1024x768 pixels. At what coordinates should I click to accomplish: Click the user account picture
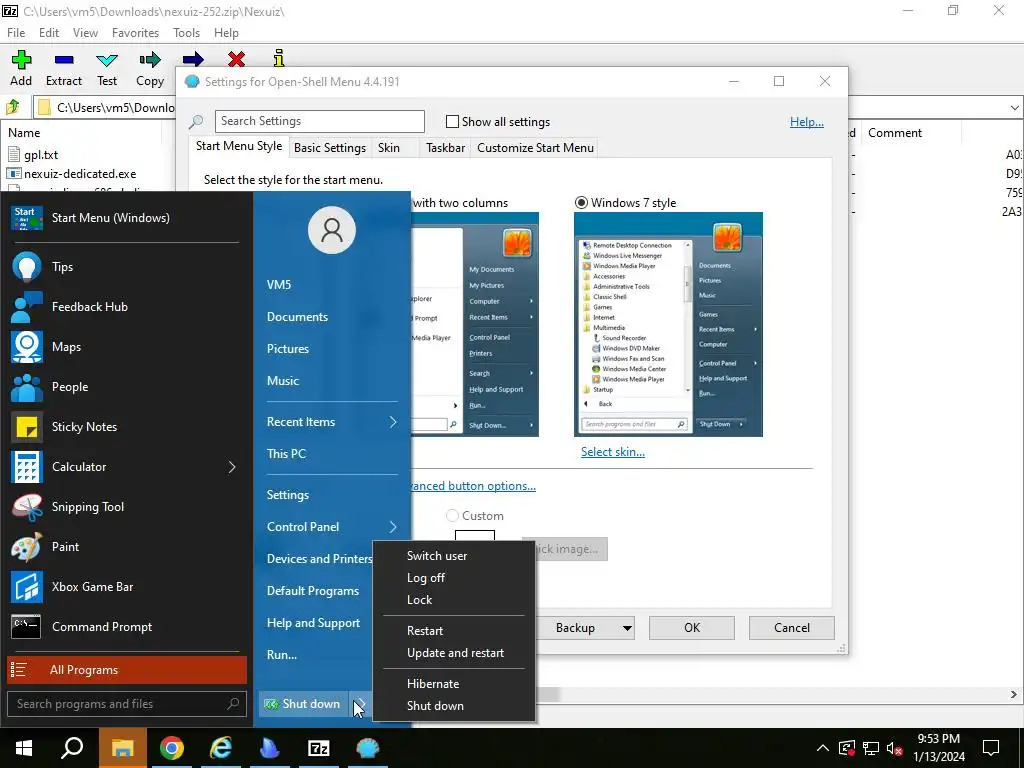tap(332, 230)
